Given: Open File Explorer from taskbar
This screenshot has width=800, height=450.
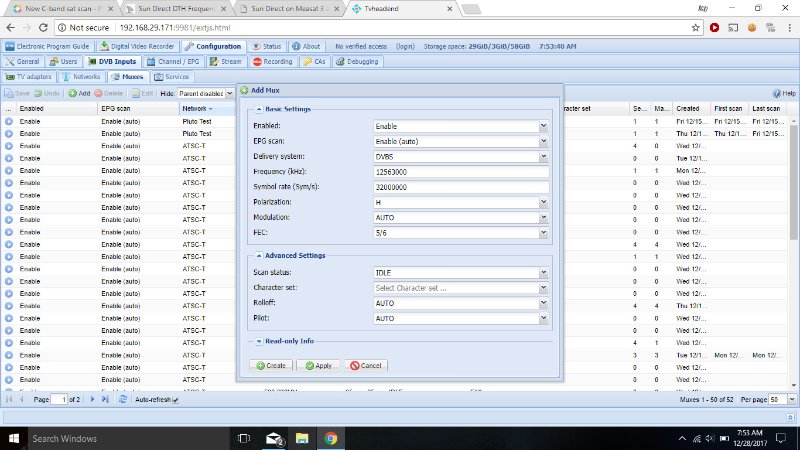Looking at the screenshot, I should [x=302, y=438].
